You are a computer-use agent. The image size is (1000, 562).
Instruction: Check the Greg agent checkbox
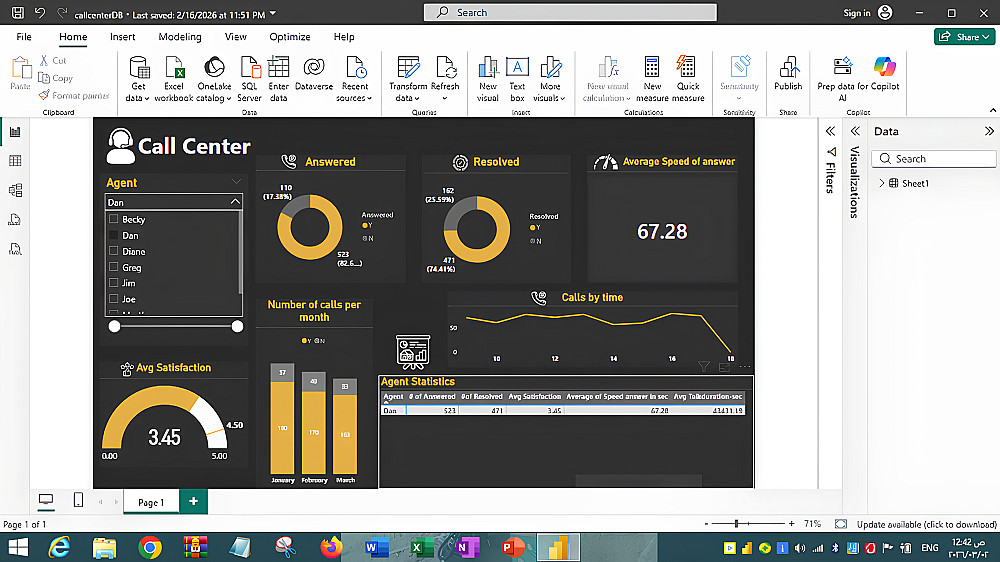tap(114, 267)
